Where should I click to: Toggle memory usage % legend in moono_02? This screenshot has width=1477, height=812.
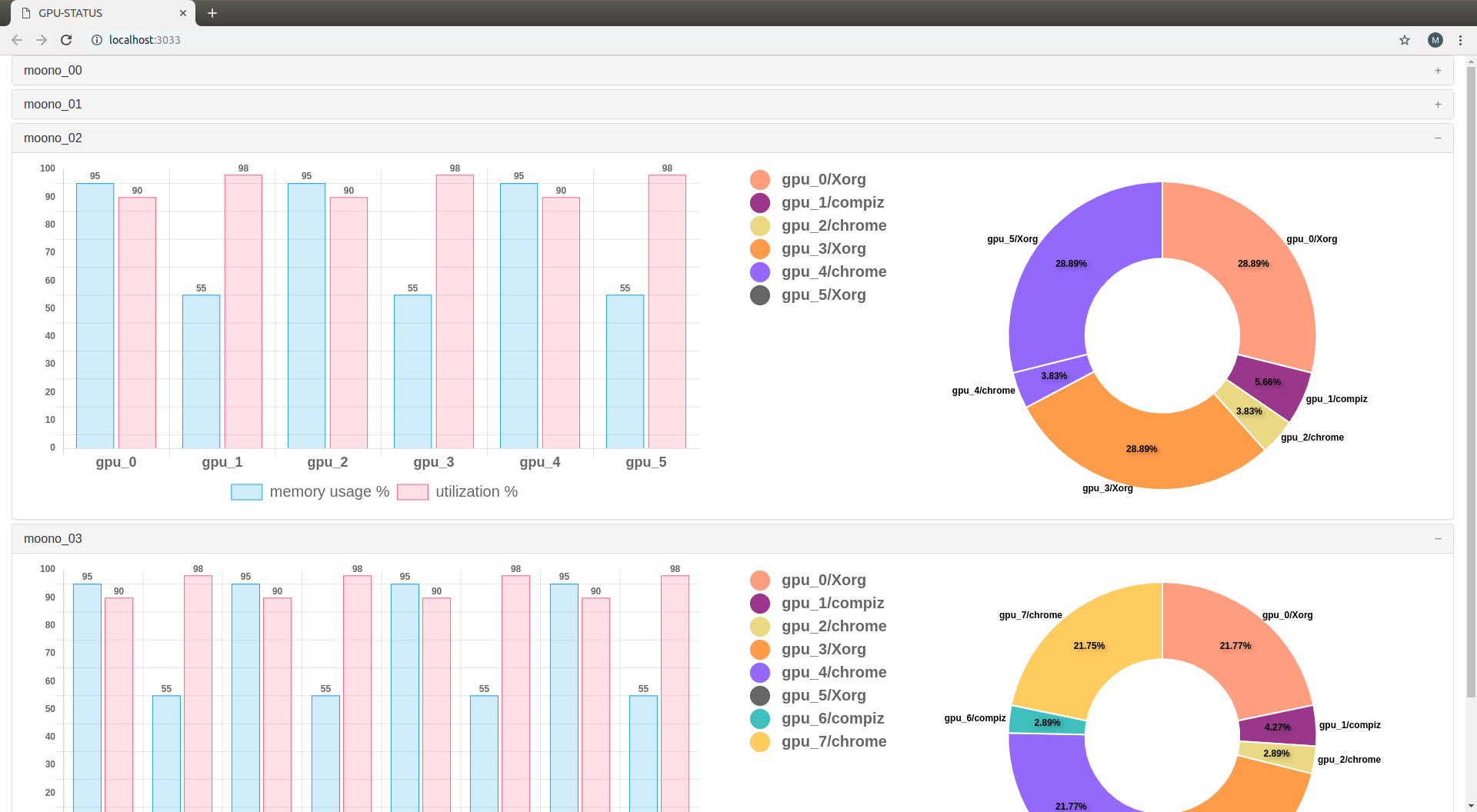pyautogui.click(x=310, y=492)
